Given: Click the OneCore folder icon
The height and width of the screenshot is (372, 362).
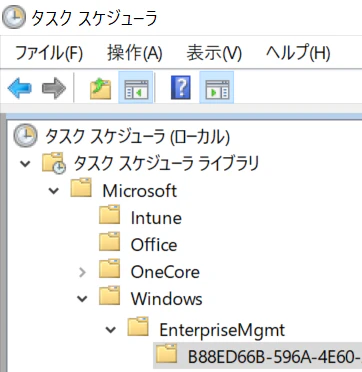Looking at the screenshot, I should [110, 270].
